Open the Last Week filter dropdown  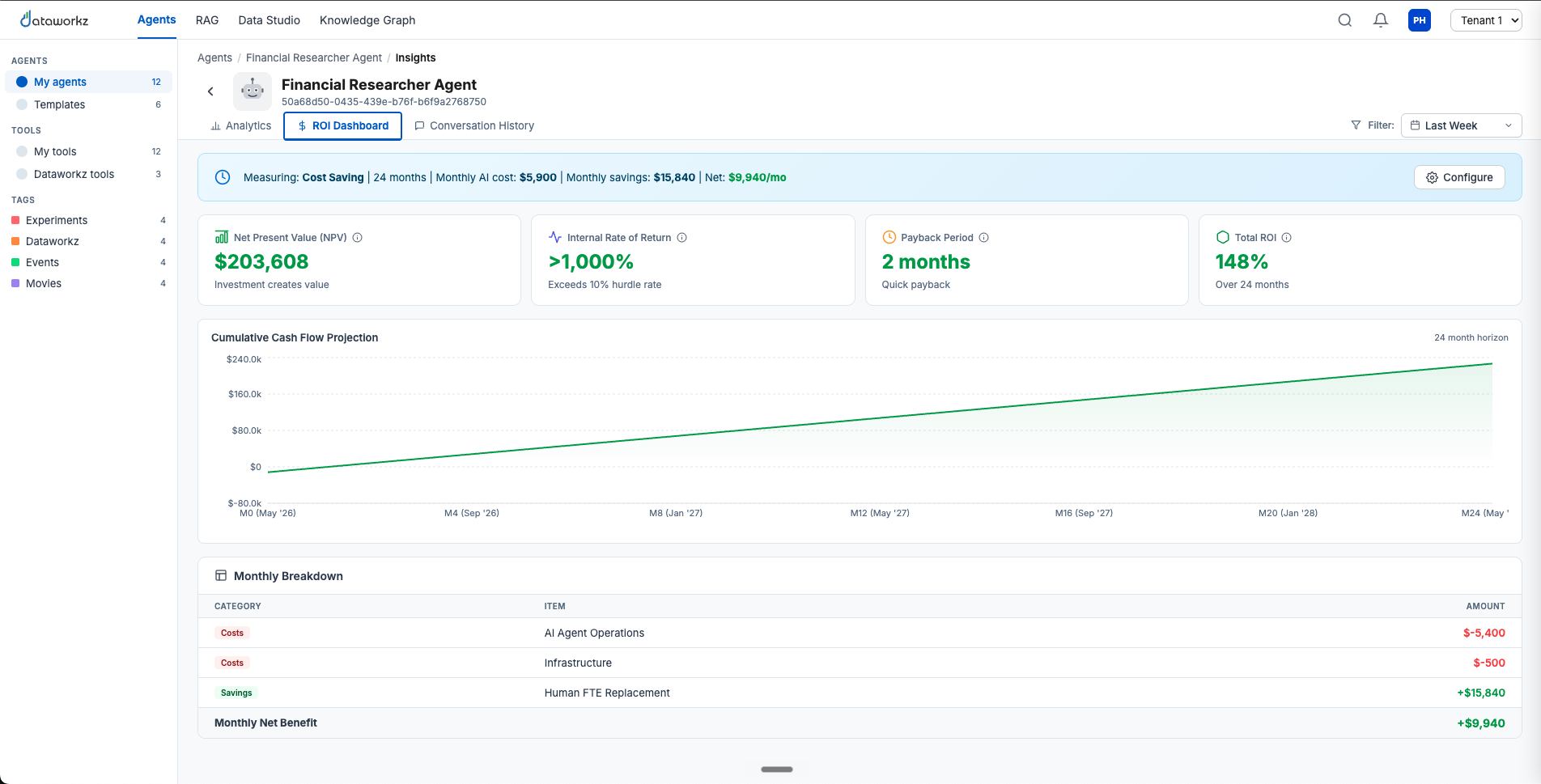click(x=1461, y=125)
